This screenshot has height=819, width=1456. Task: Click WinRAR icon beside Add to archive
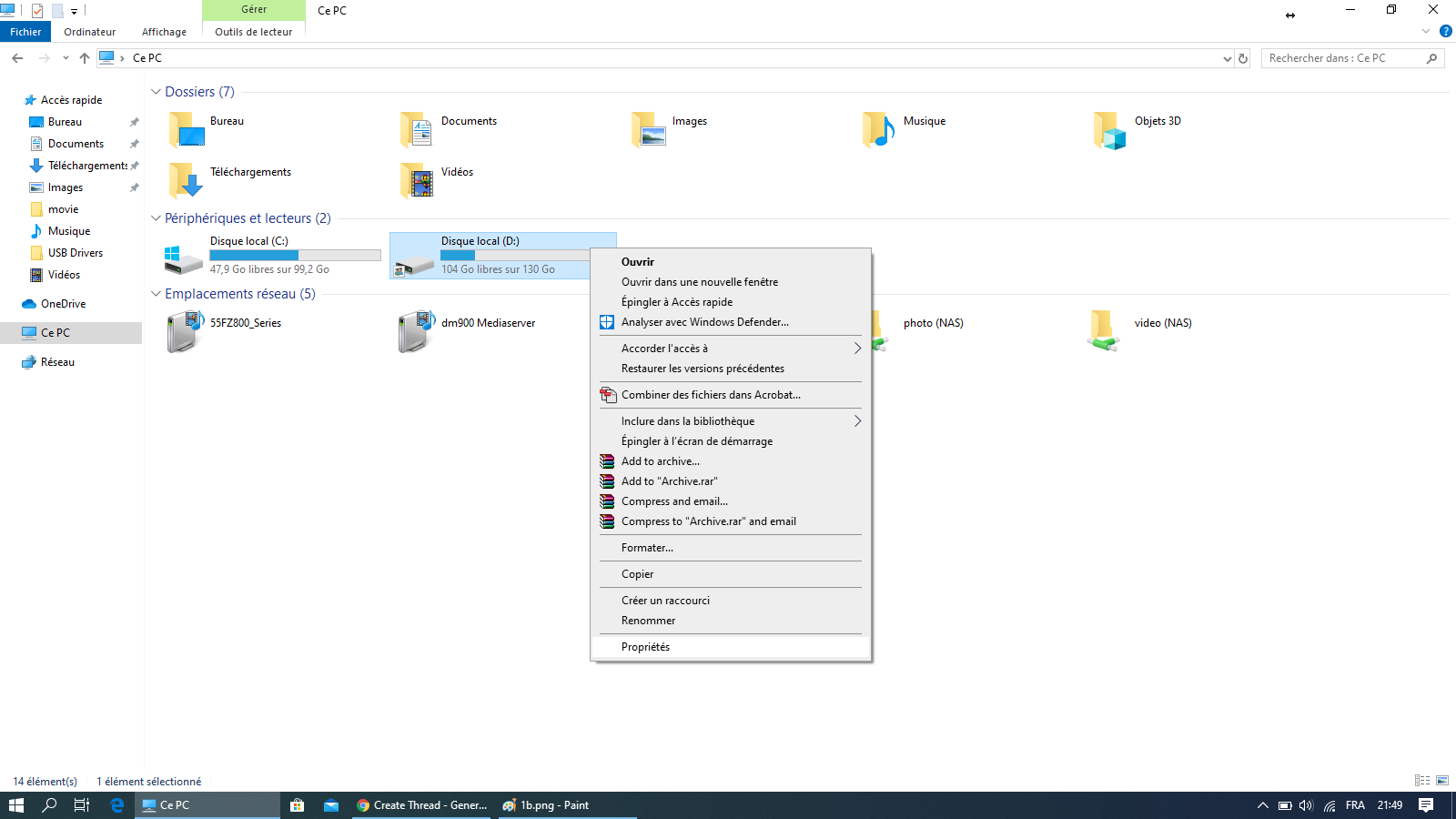pyautogui.click(x=607, y=461)
